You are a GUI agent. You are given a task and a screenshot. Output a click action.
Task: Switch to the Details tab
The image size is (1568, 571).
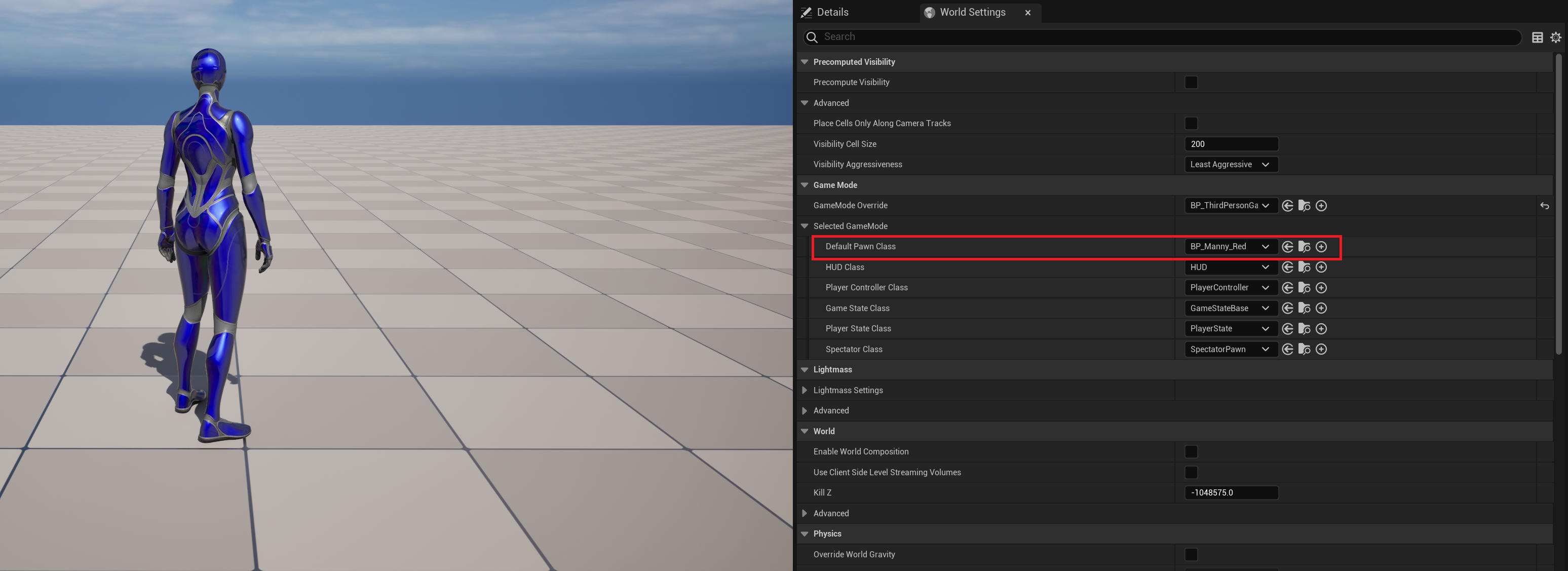pos(831,12)
